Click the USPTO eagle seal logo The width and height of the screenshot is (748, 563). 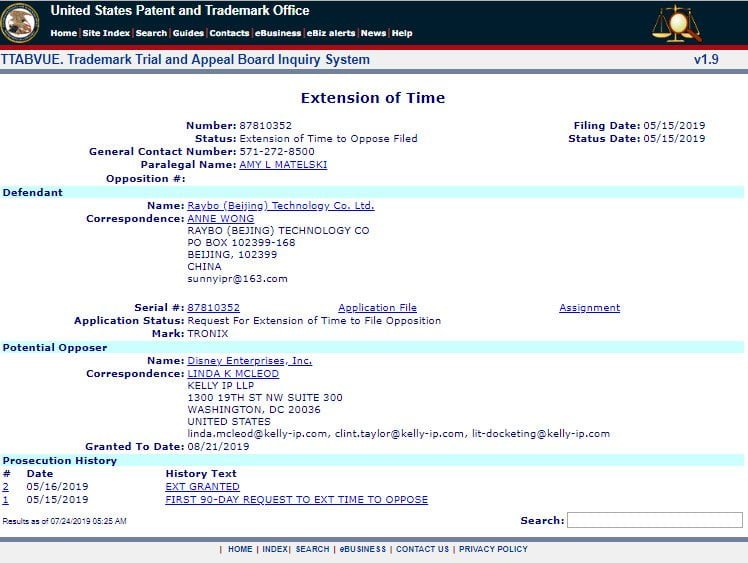[20, 22]
